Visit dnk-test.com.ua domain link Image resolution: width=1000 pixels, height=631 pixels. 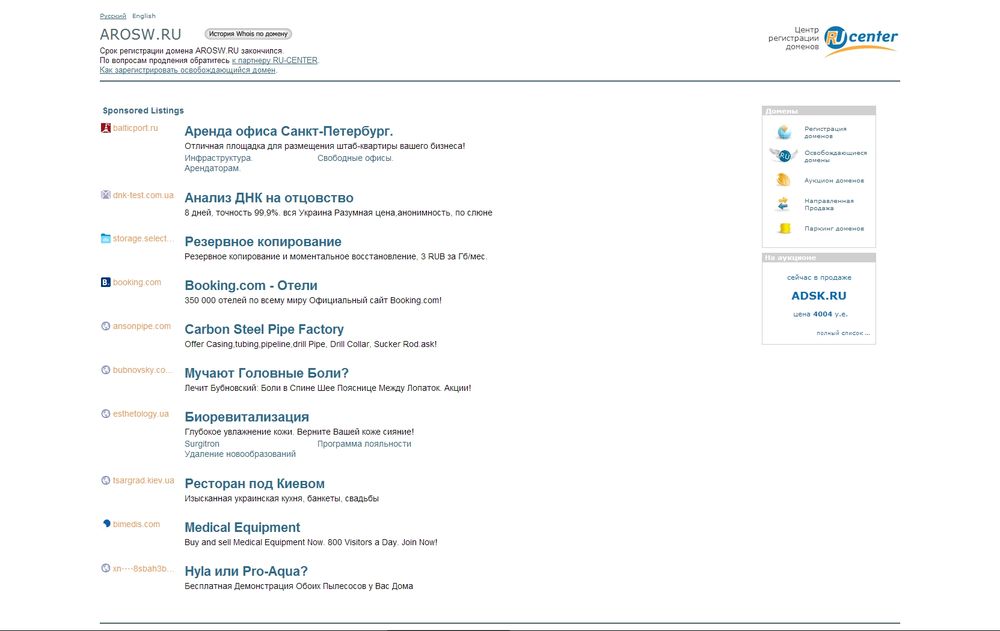point(143,195)
